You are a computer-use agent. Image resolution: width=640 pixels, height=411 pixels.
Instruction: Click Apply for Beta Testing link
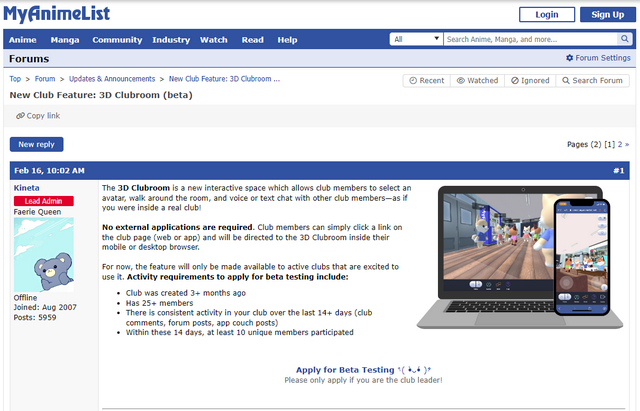click(363, 370)
